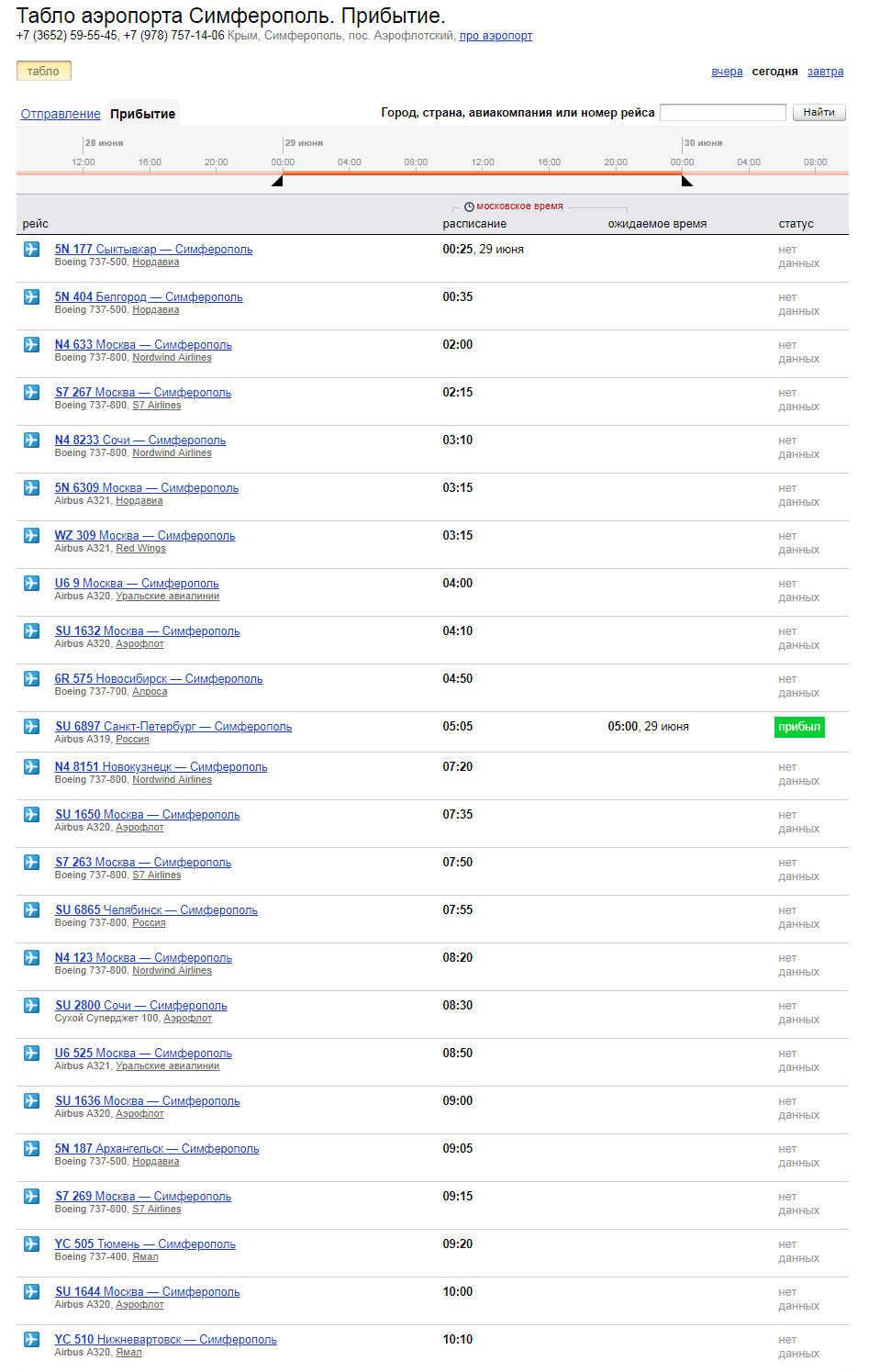Open flight SU 6897 Санкт-Петербург — Симферополь

173,726
